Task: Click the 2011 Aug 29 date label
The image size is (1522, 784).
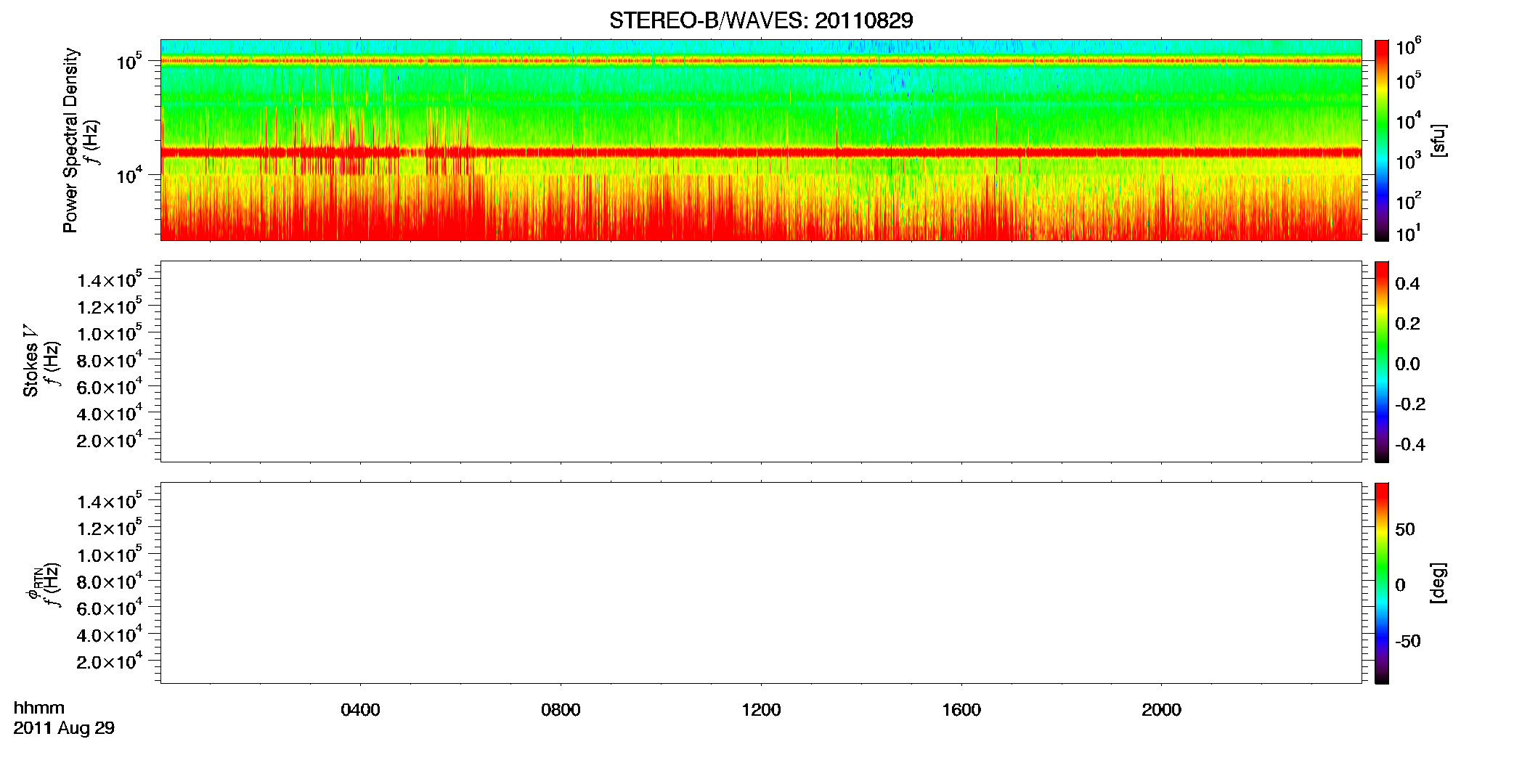Action: pyautogui.click(x=64, y=728)
